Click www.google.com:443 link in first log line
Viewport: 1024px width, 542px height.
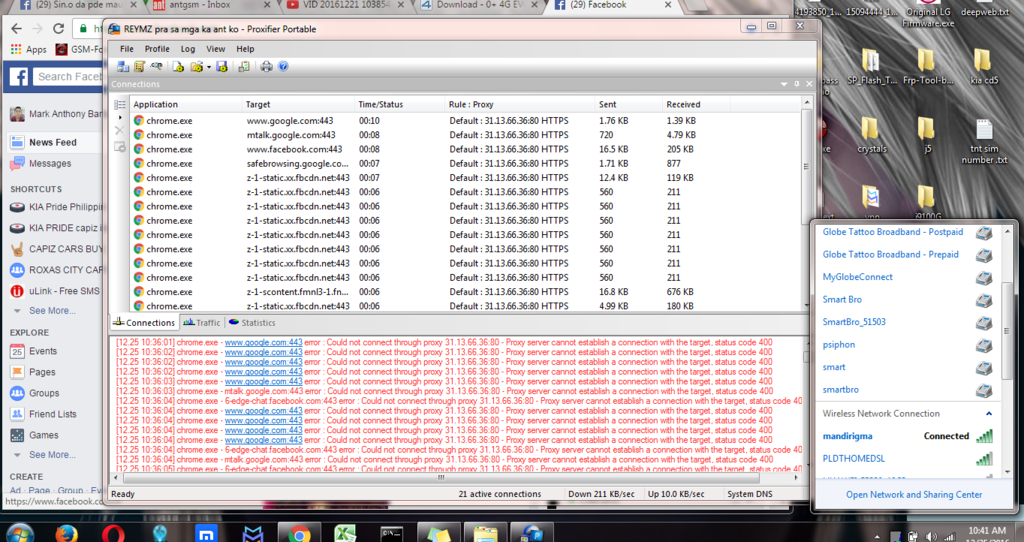(x=263, y=342)
